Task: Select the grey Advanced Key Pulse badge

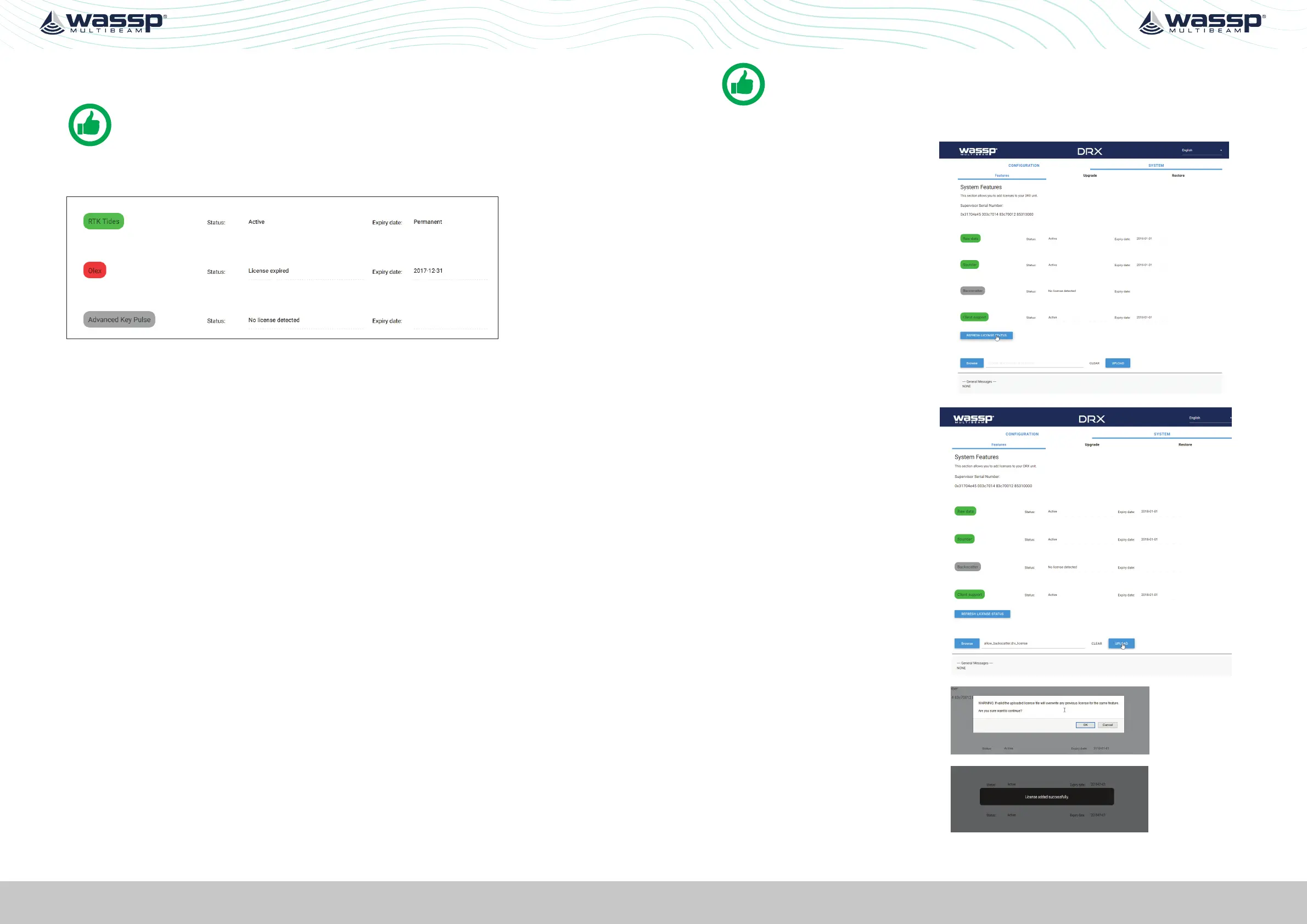Action: (x=119, y=320)
